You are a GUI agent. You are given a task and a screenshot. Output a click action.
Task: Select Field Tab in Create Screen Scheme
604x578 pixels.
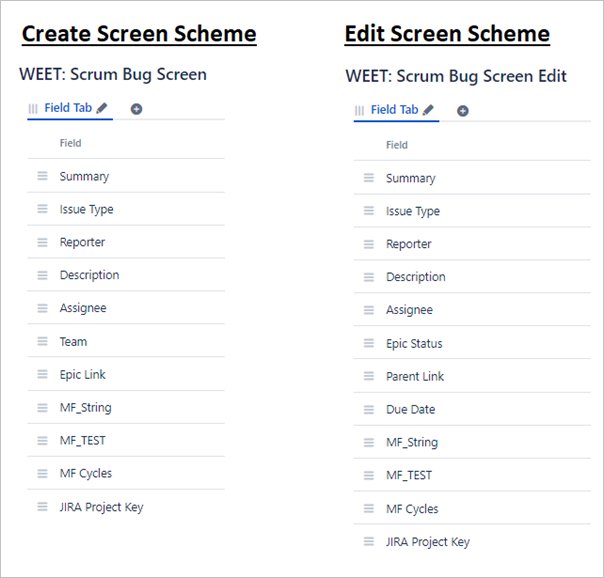click(x=68, y=108)
